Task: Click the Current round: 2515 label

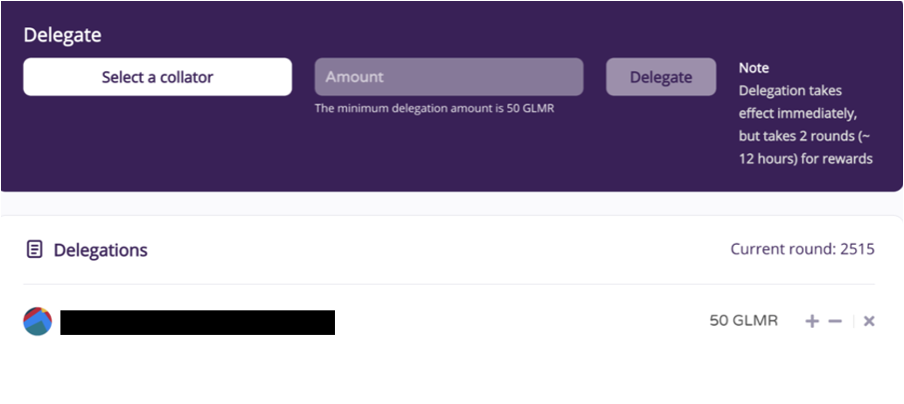Action: (x=802, y=249)
